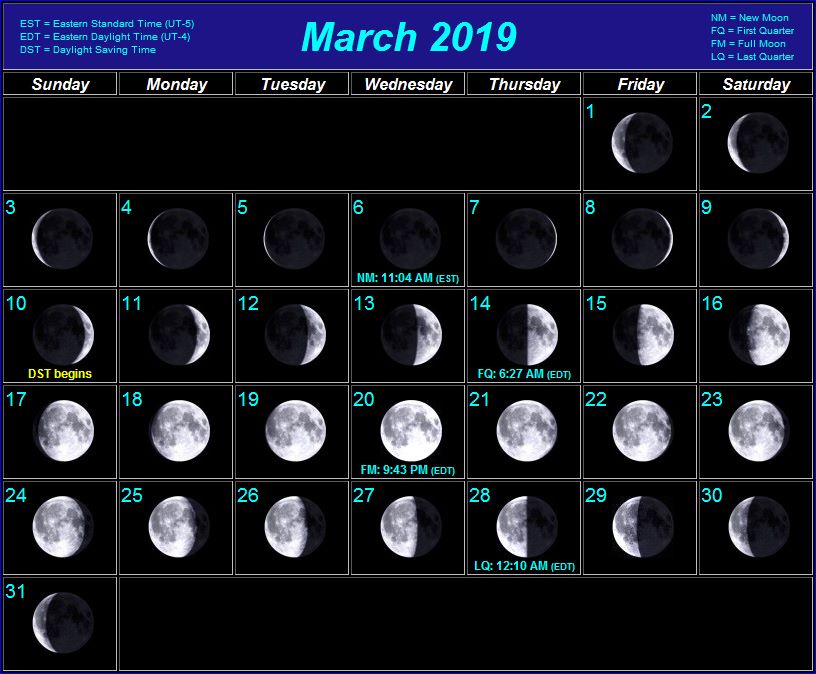Screen dimensions: 816x674
Task: Click the Saturday column header
Action: pos(756,84)
